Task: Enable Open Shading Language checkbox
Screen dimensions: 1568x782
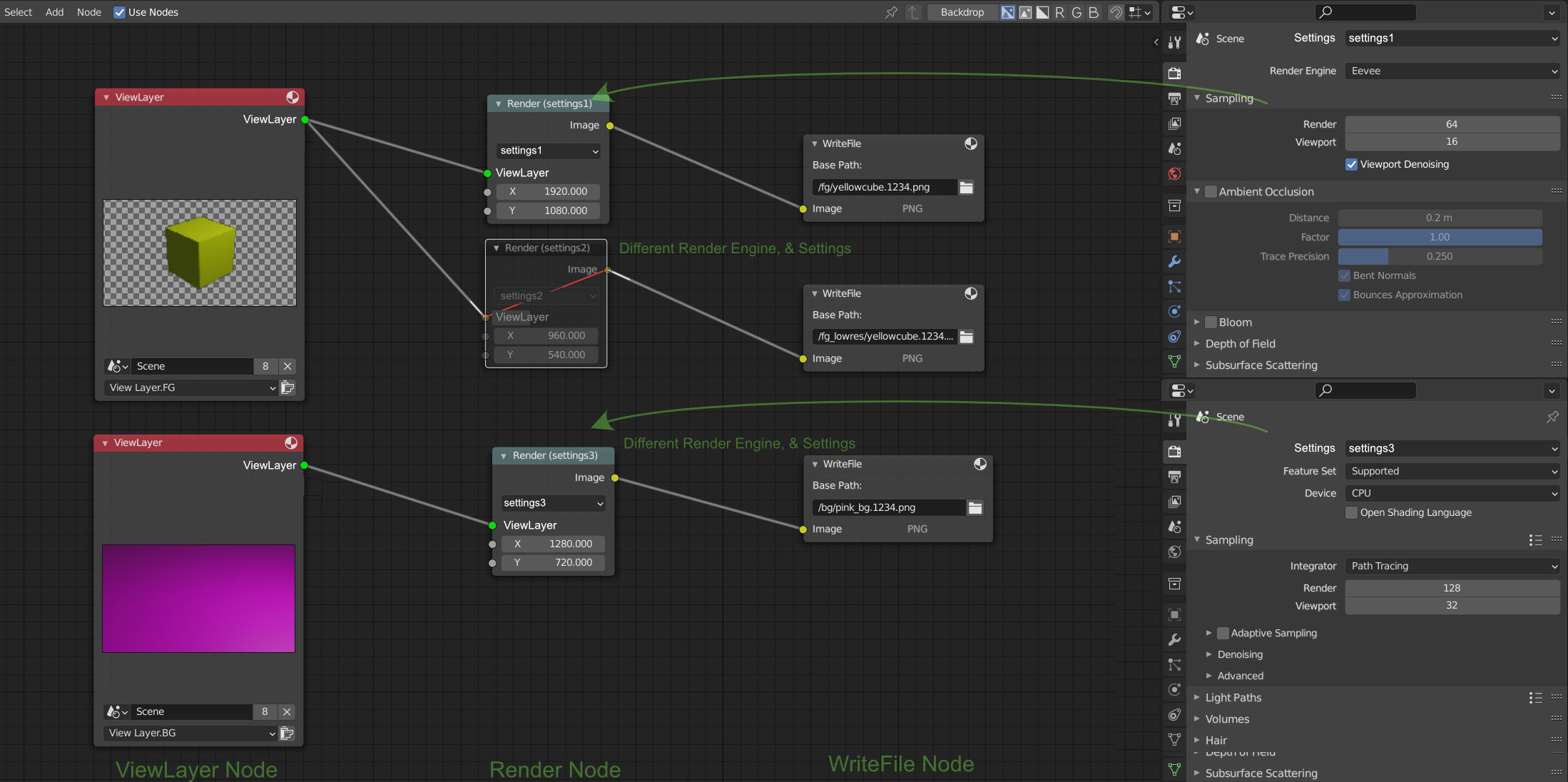Action: 1351,512
